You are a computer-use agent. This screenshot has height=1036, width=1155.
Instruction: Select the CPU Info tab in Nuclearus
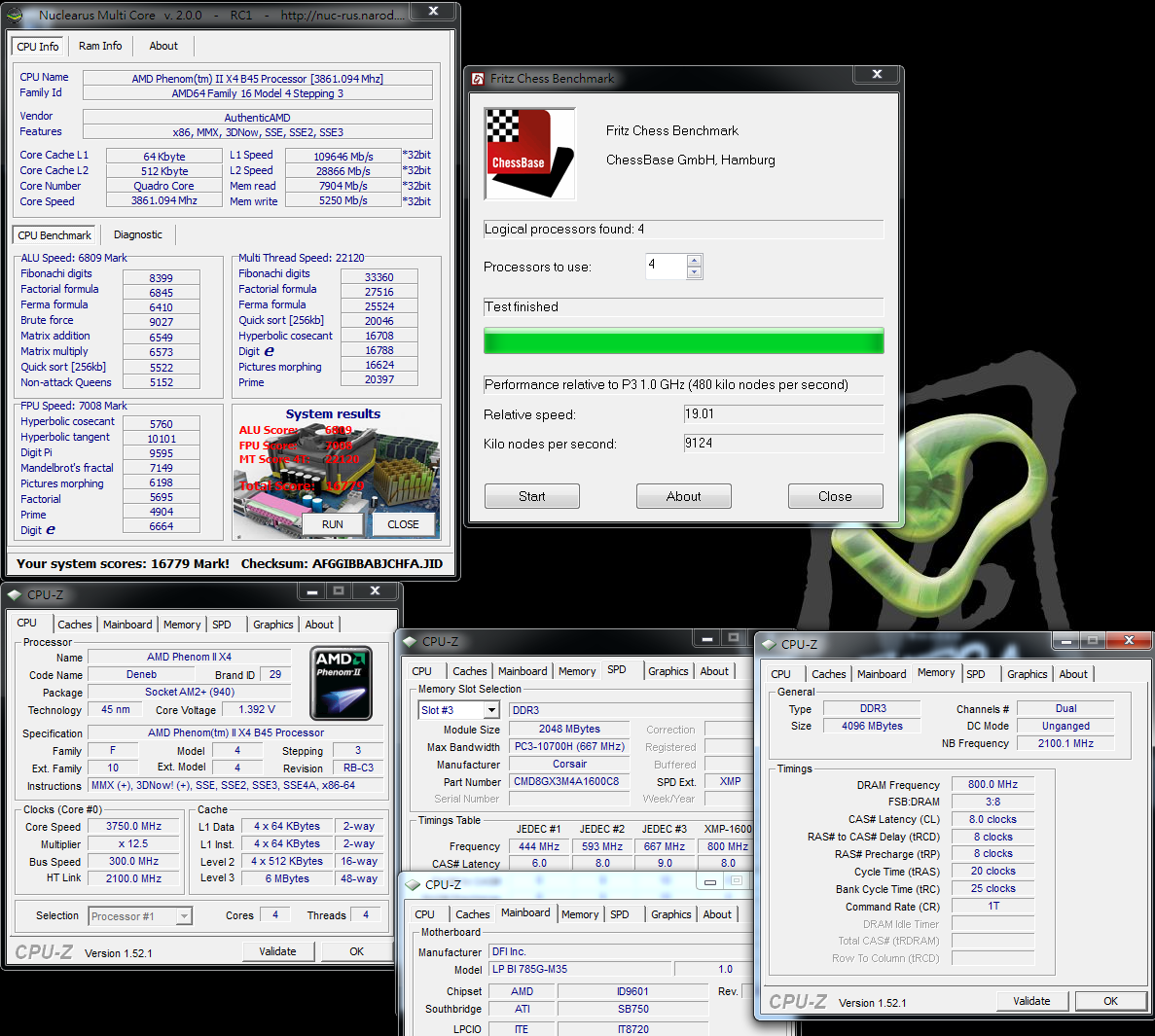[x=38, y=47]
